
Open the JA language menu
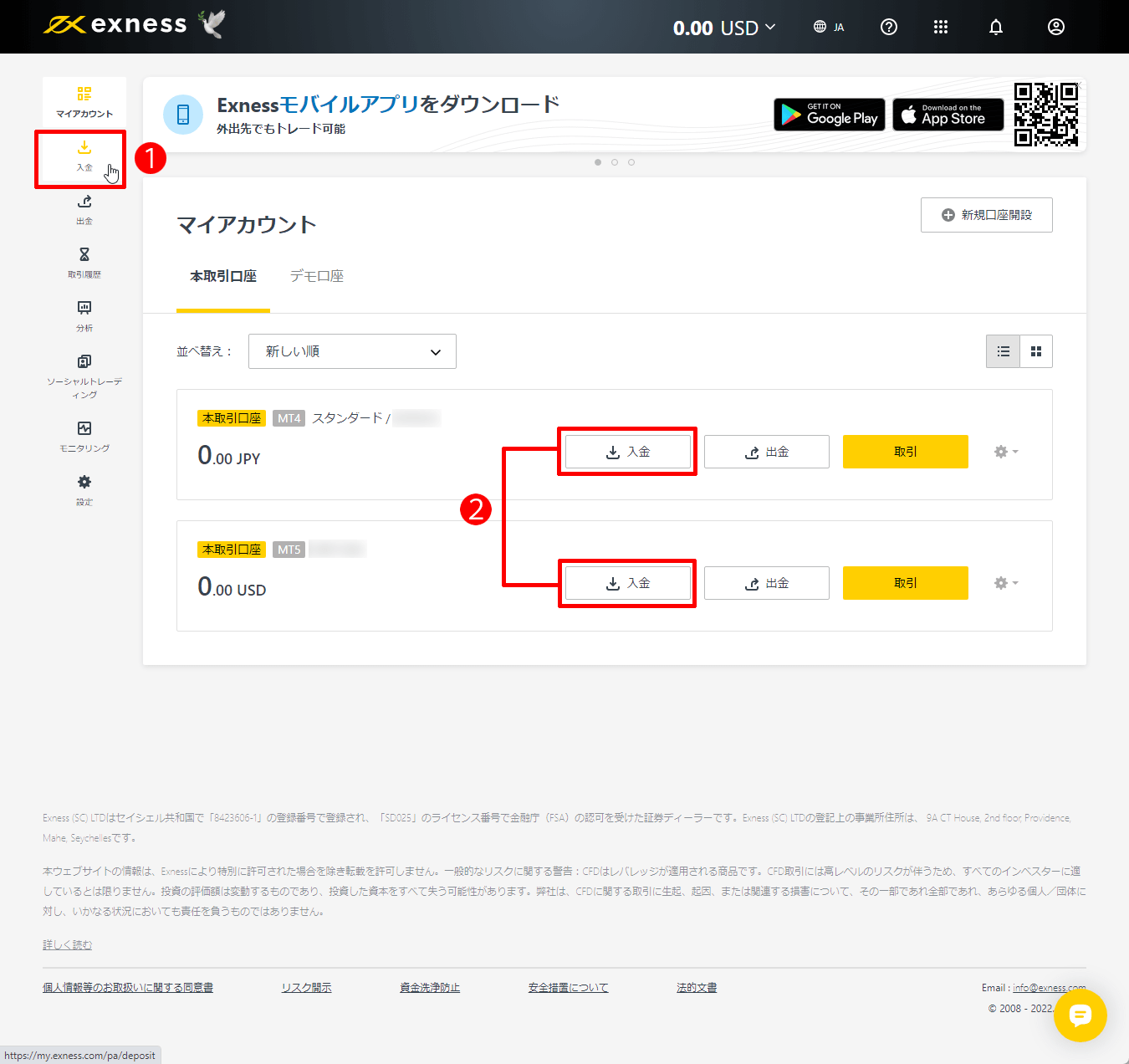coord(829,27)
